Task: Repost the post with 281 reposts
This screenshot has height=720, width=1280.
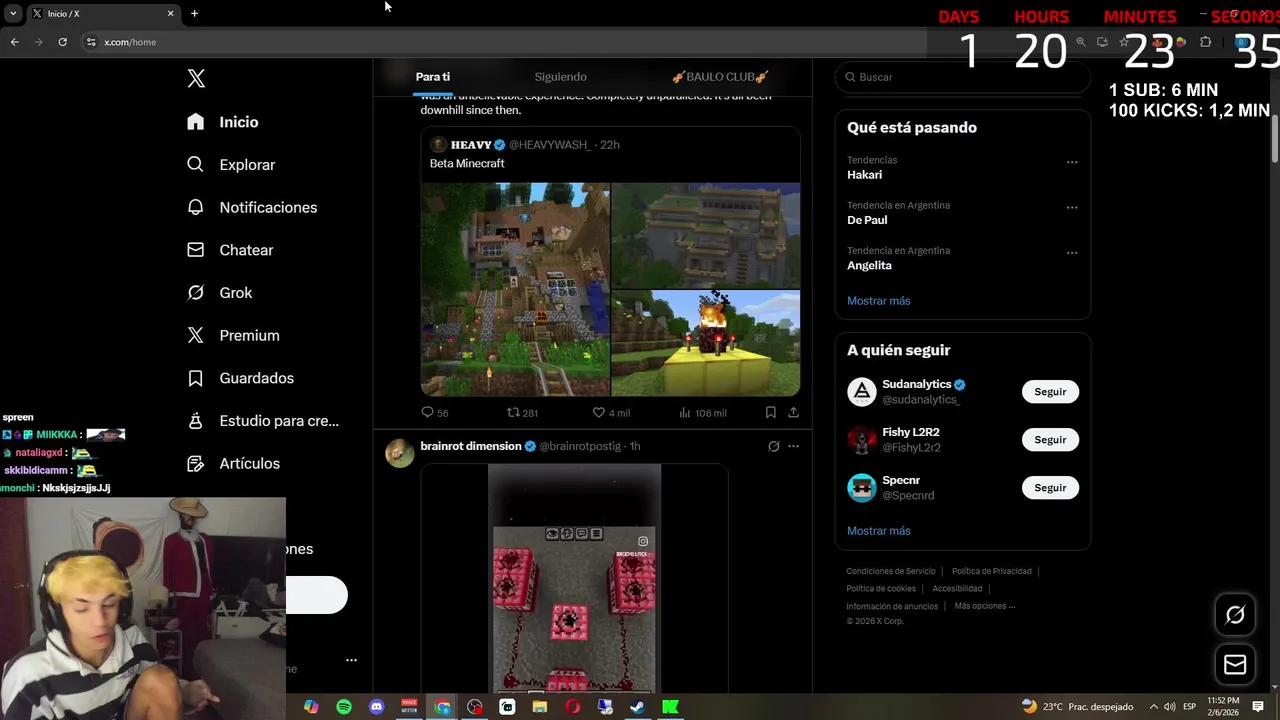Action: point(522,413)
